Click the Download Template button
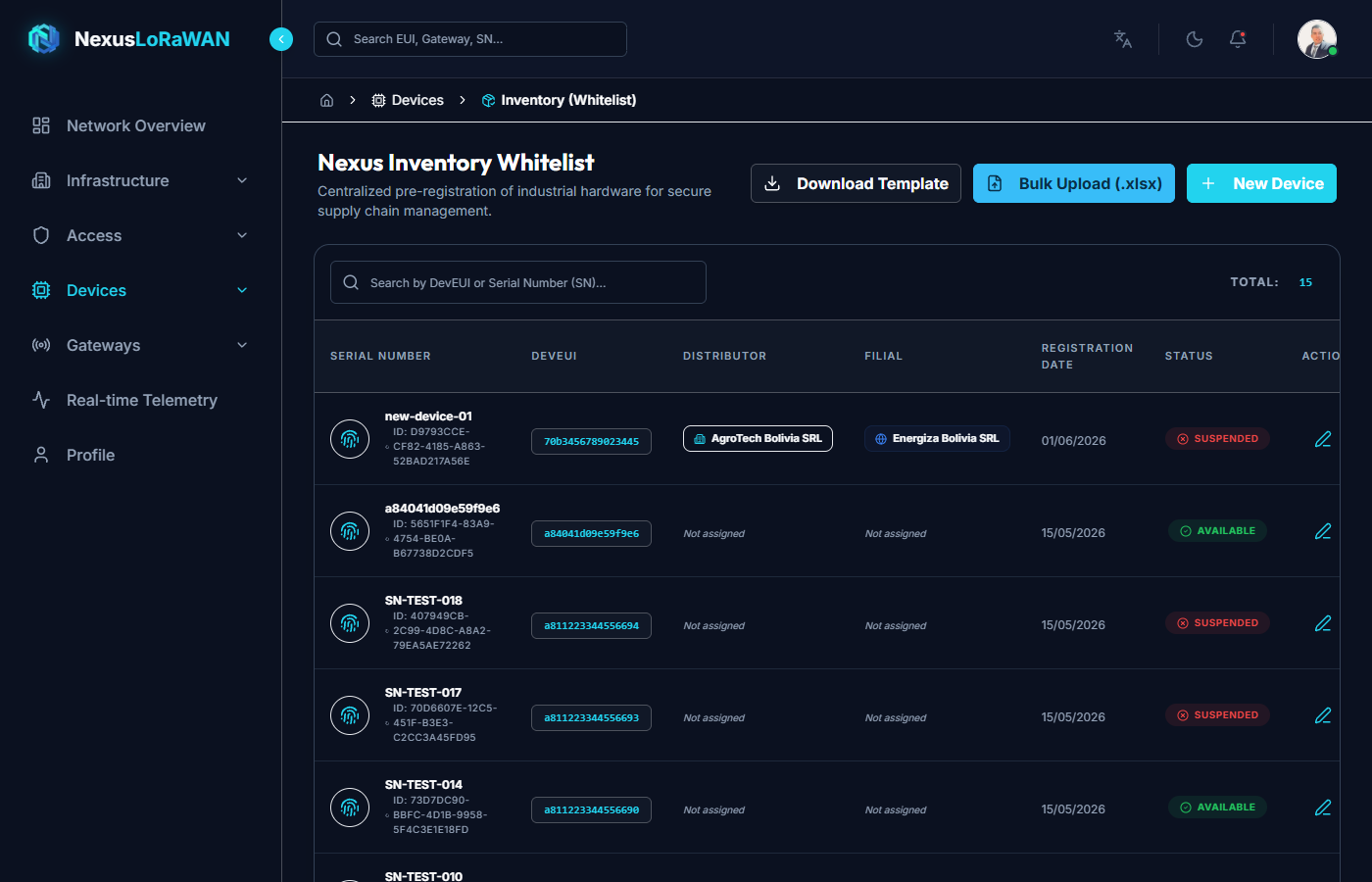 (x=856, y=183)
